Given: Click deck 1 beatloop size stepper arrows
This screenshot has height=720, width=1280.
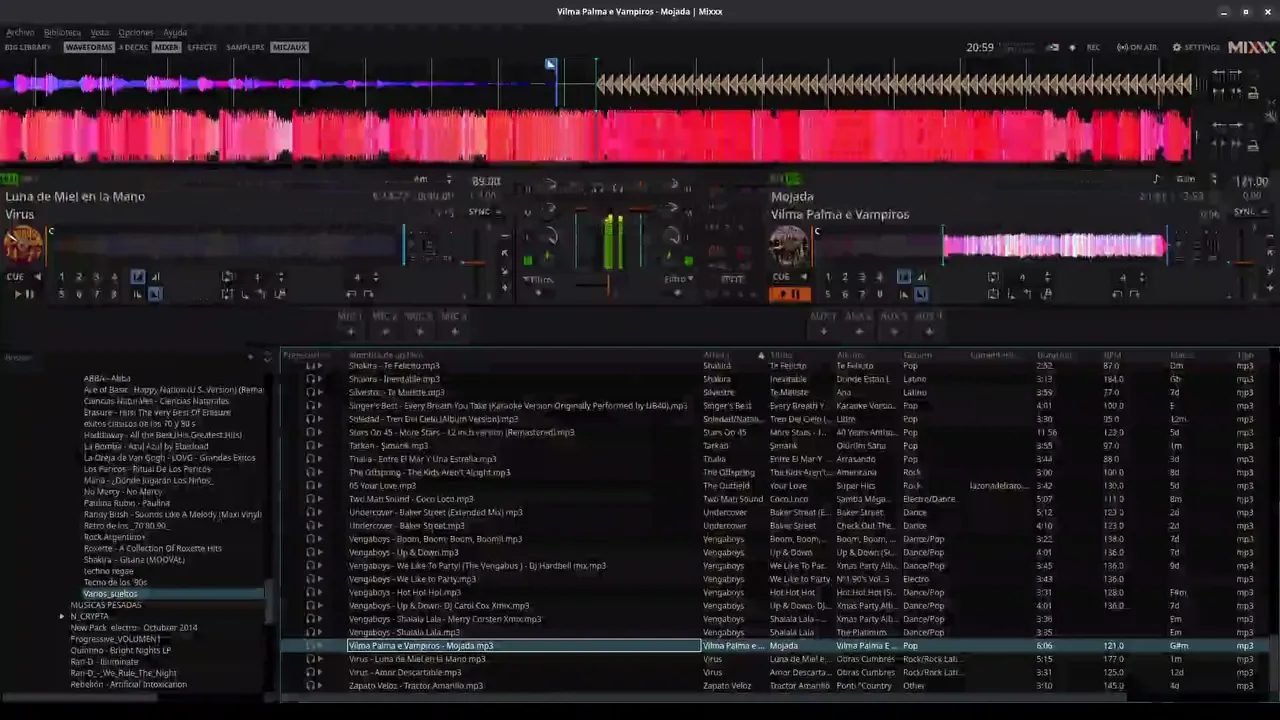Looking at the screenshot, I should (x=280, y=277).
